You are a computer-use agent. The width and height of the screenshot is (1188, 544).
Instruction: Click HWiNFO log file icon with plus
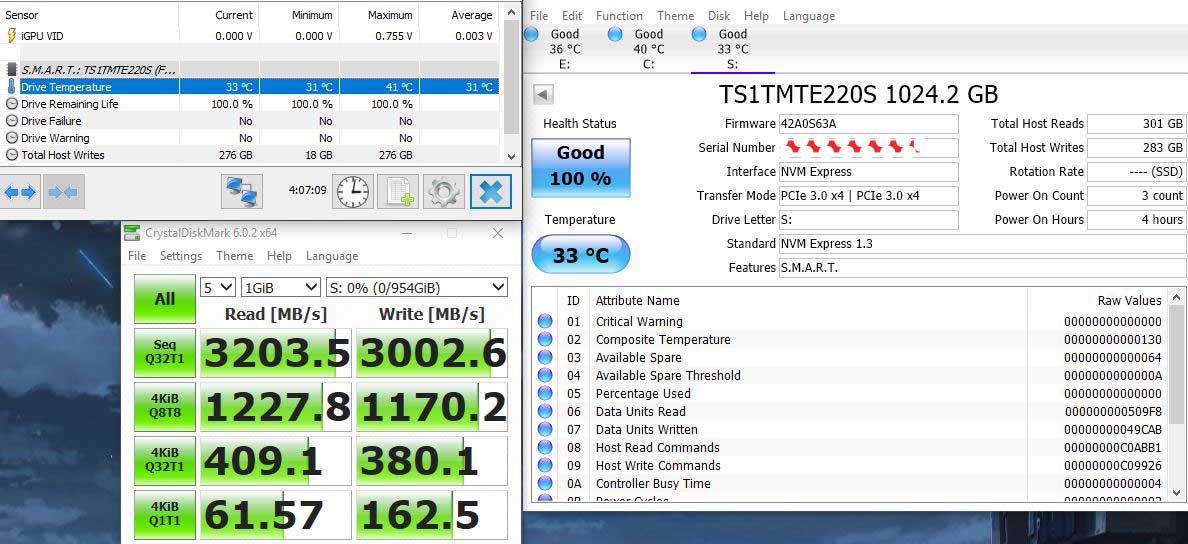pyautogui.click(x=398, y=192)
